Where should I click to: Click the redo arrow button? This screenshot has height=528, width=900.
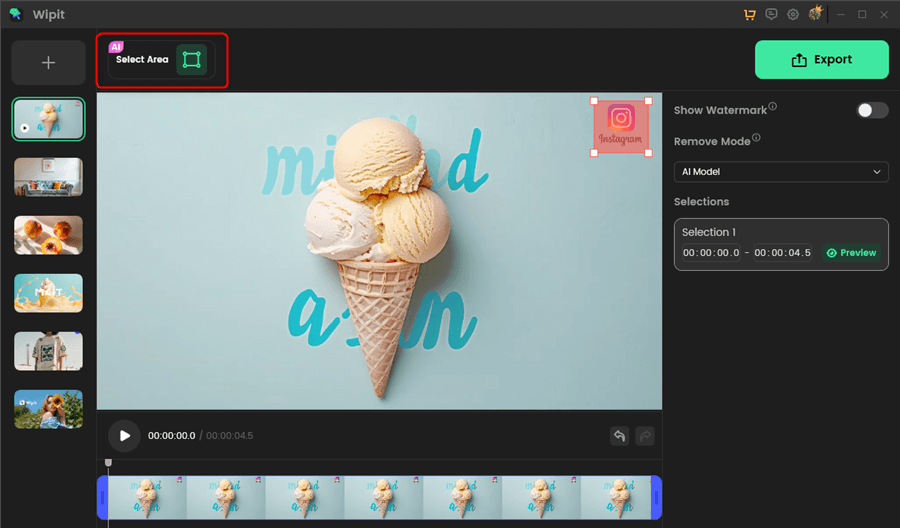(x=645, y=436)
